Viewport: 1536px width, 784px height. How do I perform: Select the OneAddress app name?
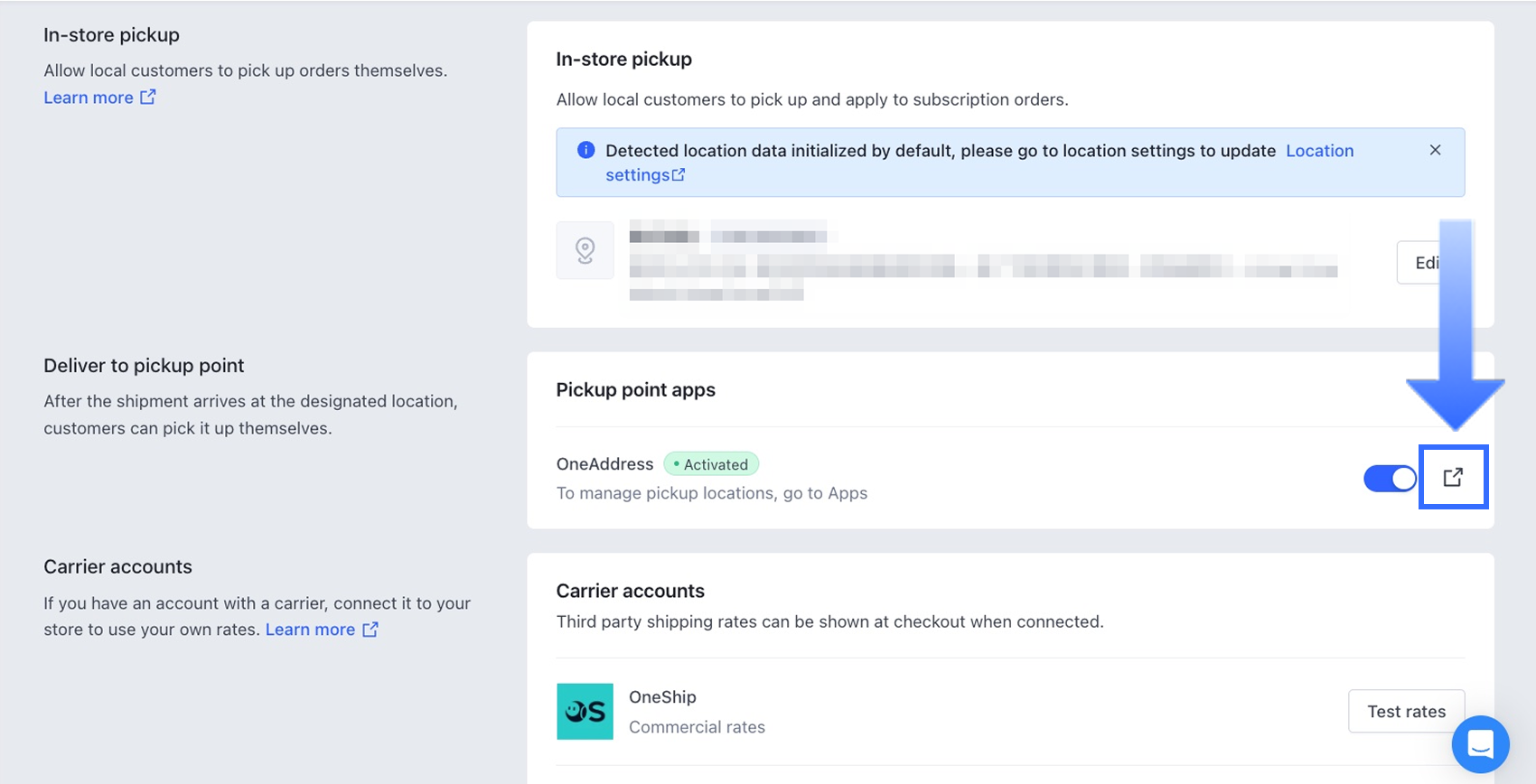pos(604,464)
